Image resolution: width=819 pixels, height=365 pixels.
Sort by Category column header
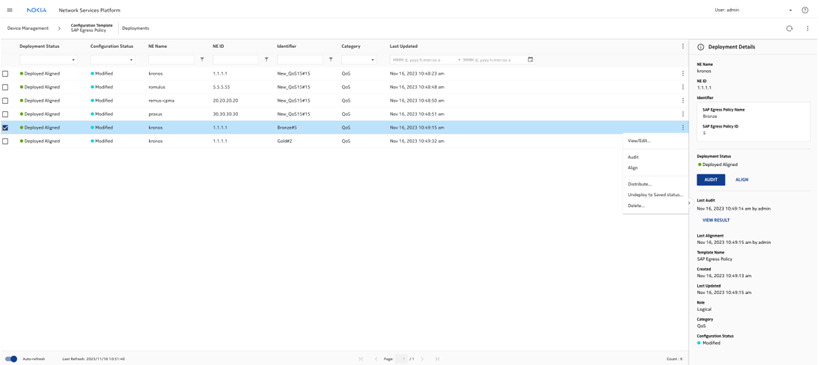[351, 46]
